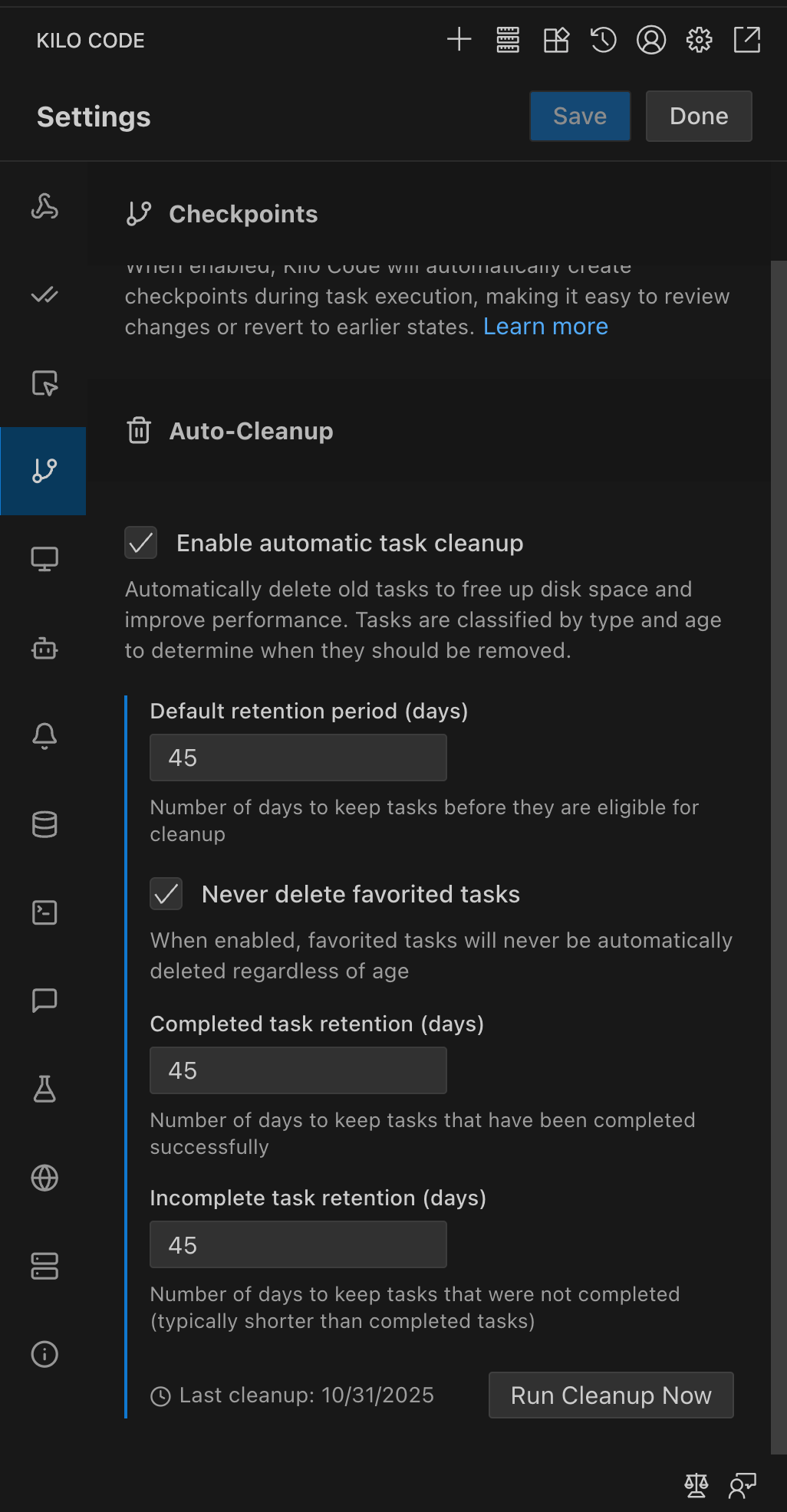The image size is (787, 1512).
Task: Select the database context section icon
Action: click(44, 824)
